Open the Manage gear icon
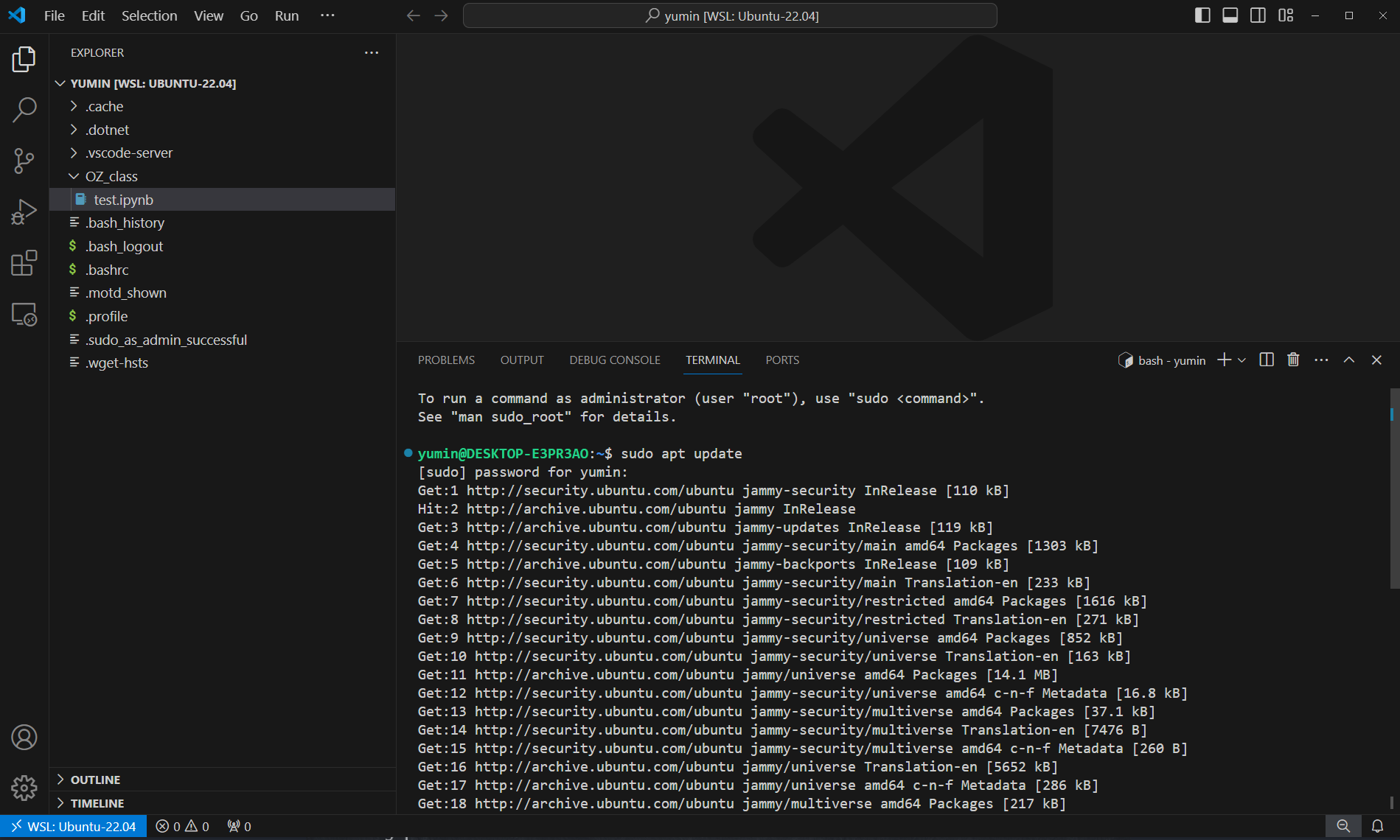 pos(24,788)
